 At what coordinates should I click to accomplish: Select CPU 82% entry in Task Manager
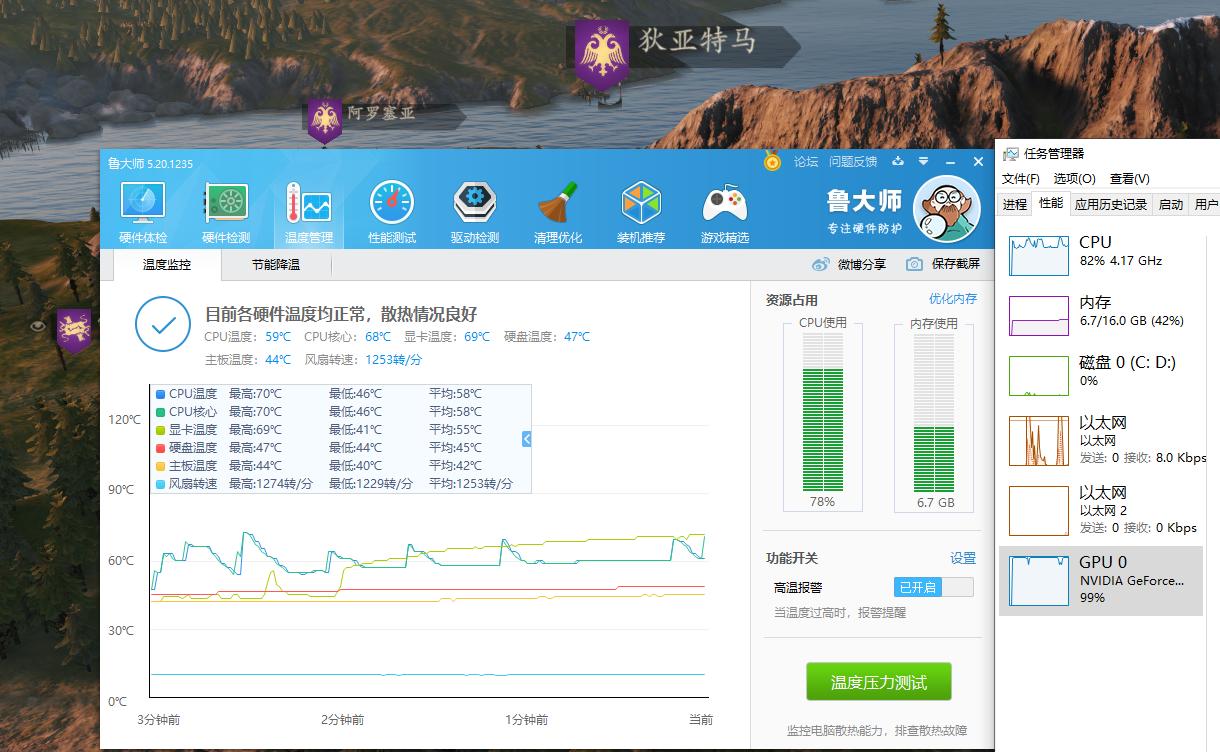[x=1101, y=255]
